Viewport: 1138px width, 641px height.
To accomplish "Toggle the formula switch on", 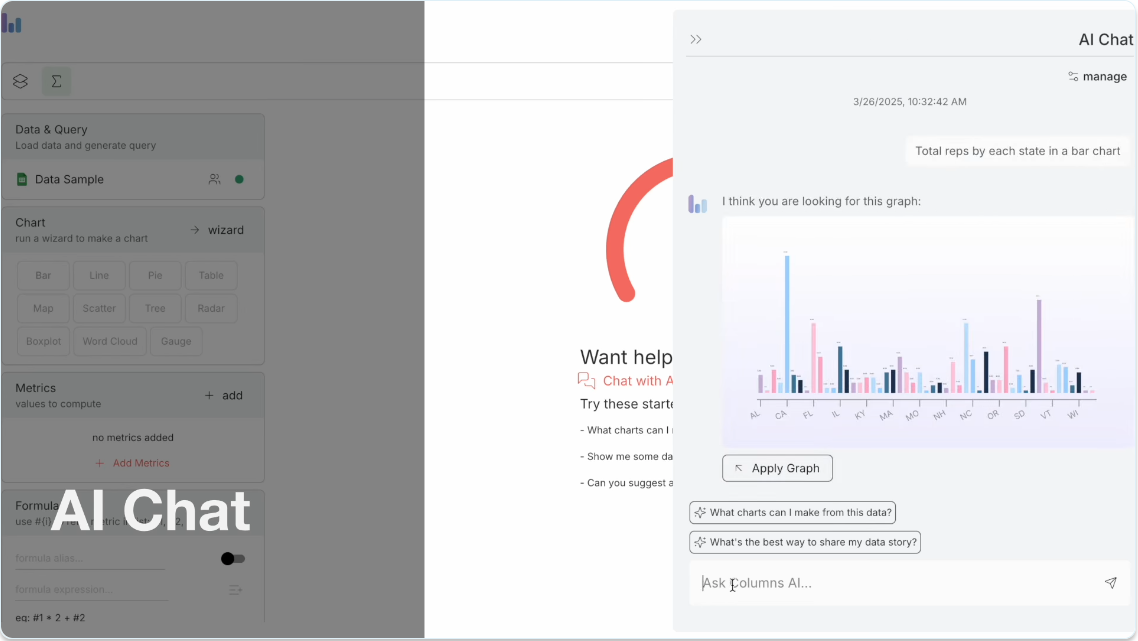I will (233, 559).
